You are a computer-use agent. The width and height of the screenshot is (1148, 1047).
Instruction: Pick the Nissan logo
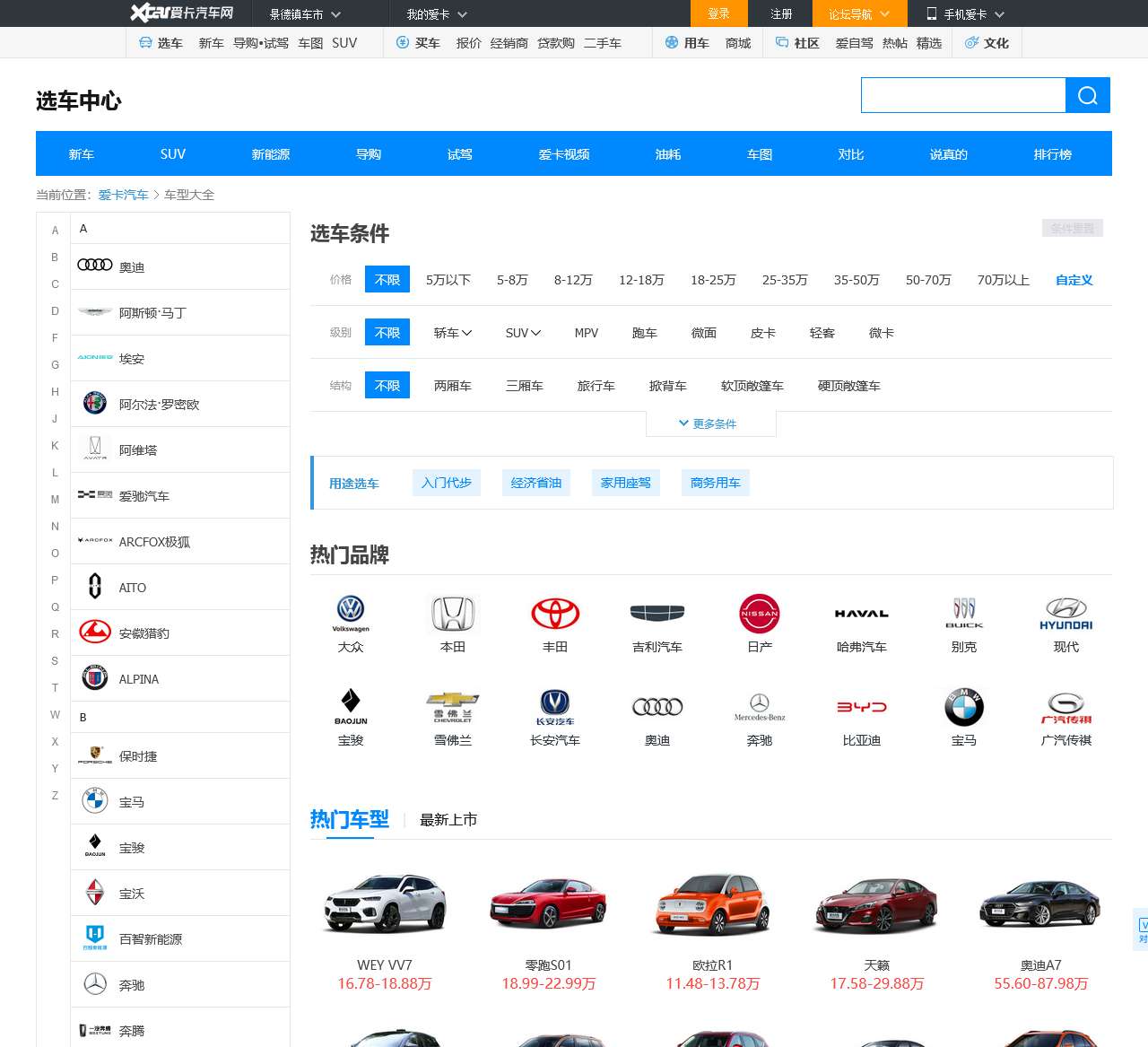tap(760, 614)
